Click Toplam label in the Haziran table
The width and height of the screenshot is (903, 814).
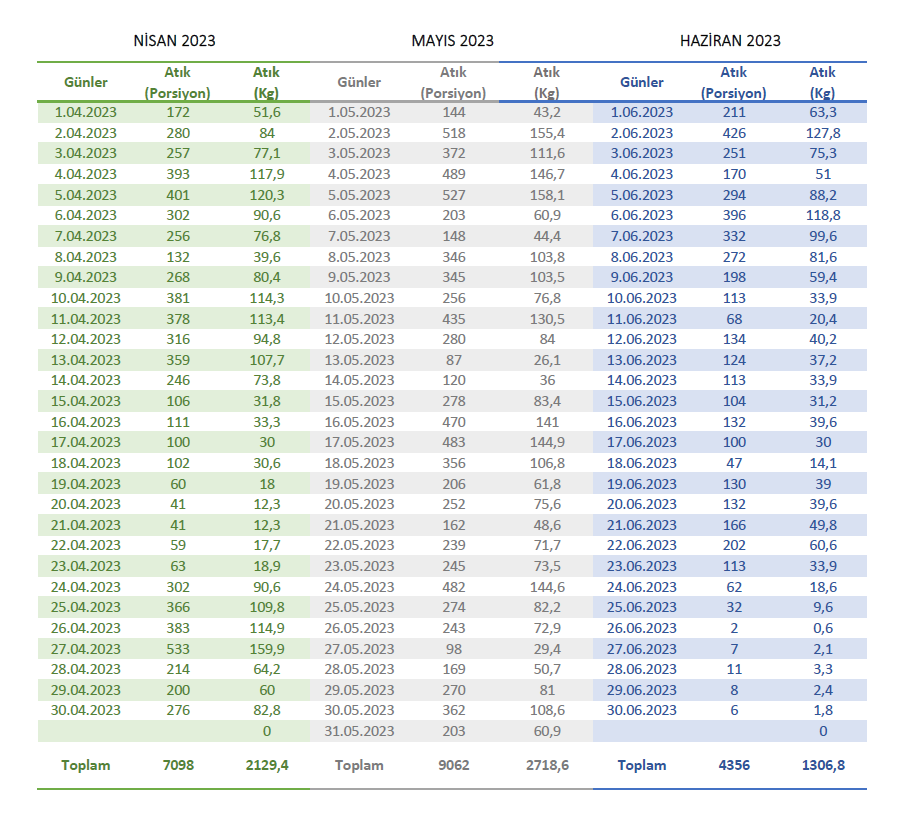click(642, 765)
